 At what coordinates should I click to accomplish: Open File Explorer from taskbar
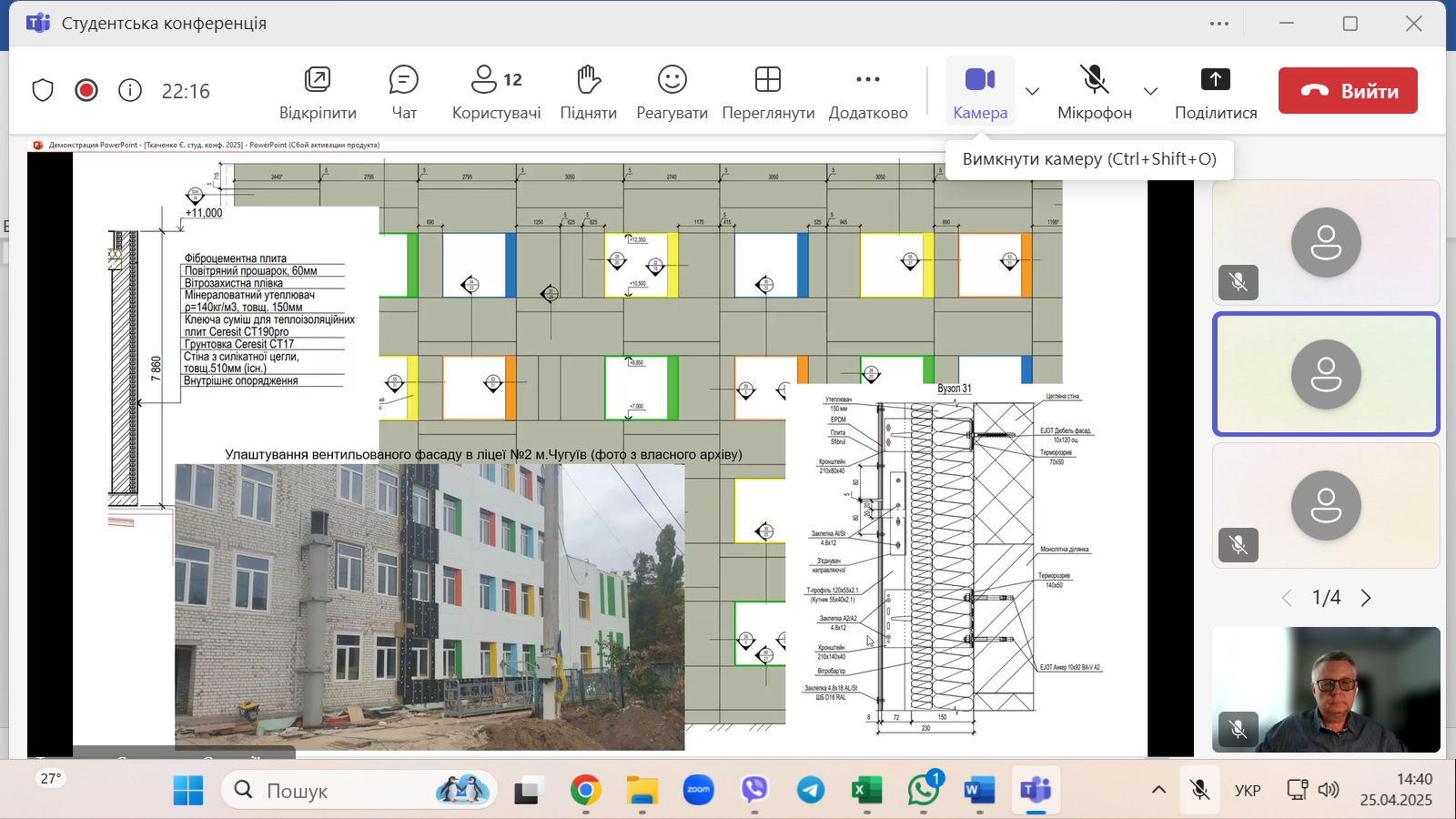tap(642, 790)
